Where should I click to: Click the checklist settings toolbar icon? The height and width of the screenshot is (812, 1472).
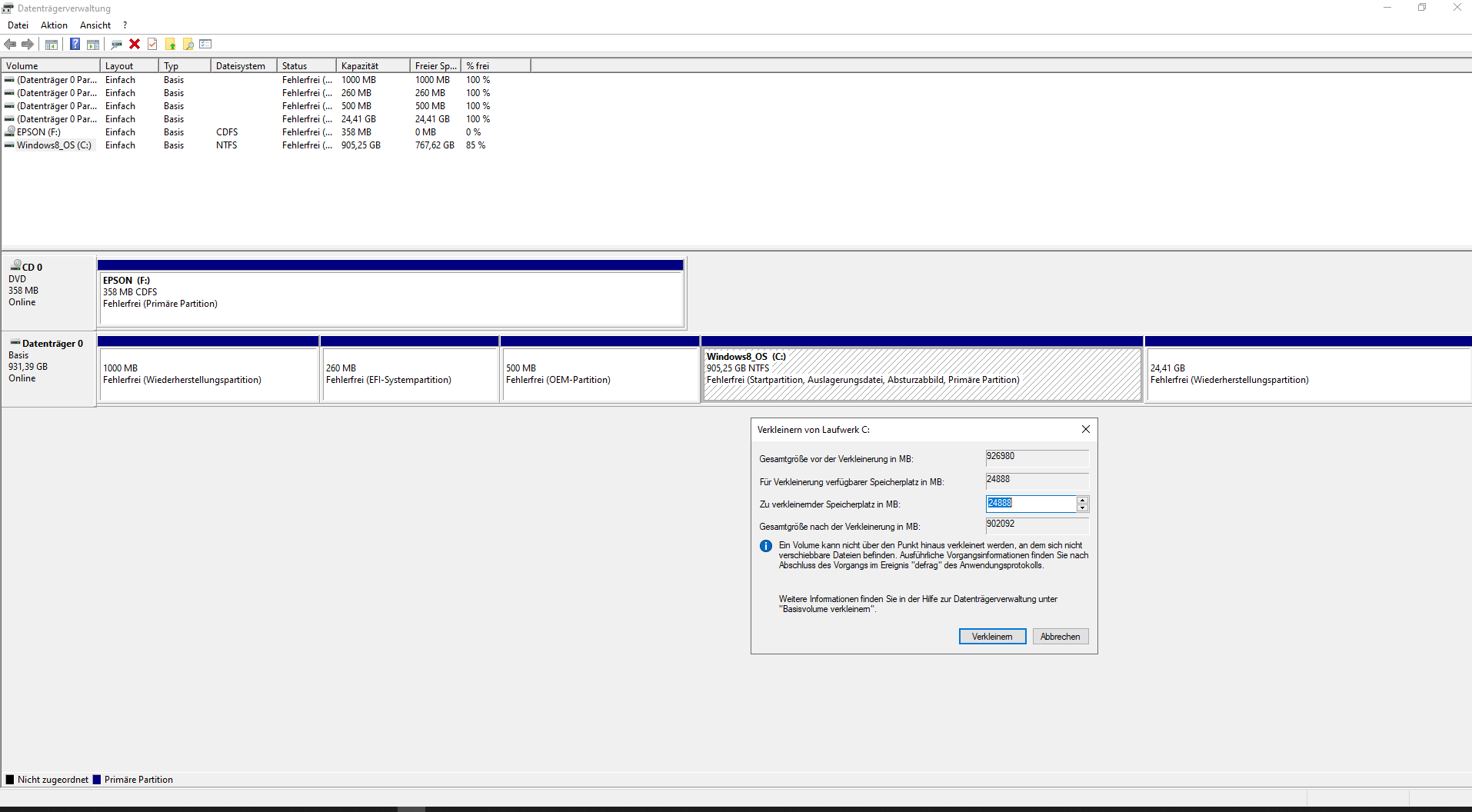click(x=205, y=45)
